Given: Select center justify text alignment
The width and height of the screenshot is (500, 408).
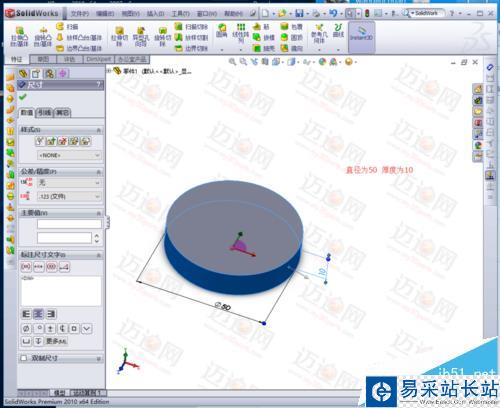Looking at the screenshot, I should 39,314.
